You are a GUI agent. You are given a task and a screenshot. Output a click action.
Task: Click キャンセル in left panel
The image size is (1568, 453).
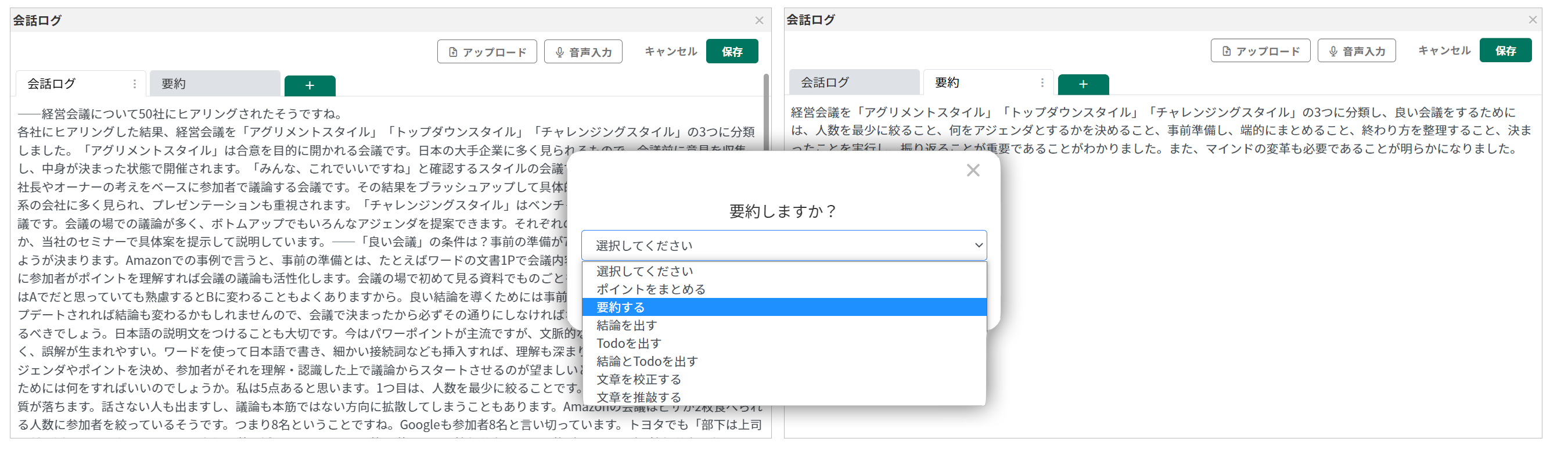670,52
